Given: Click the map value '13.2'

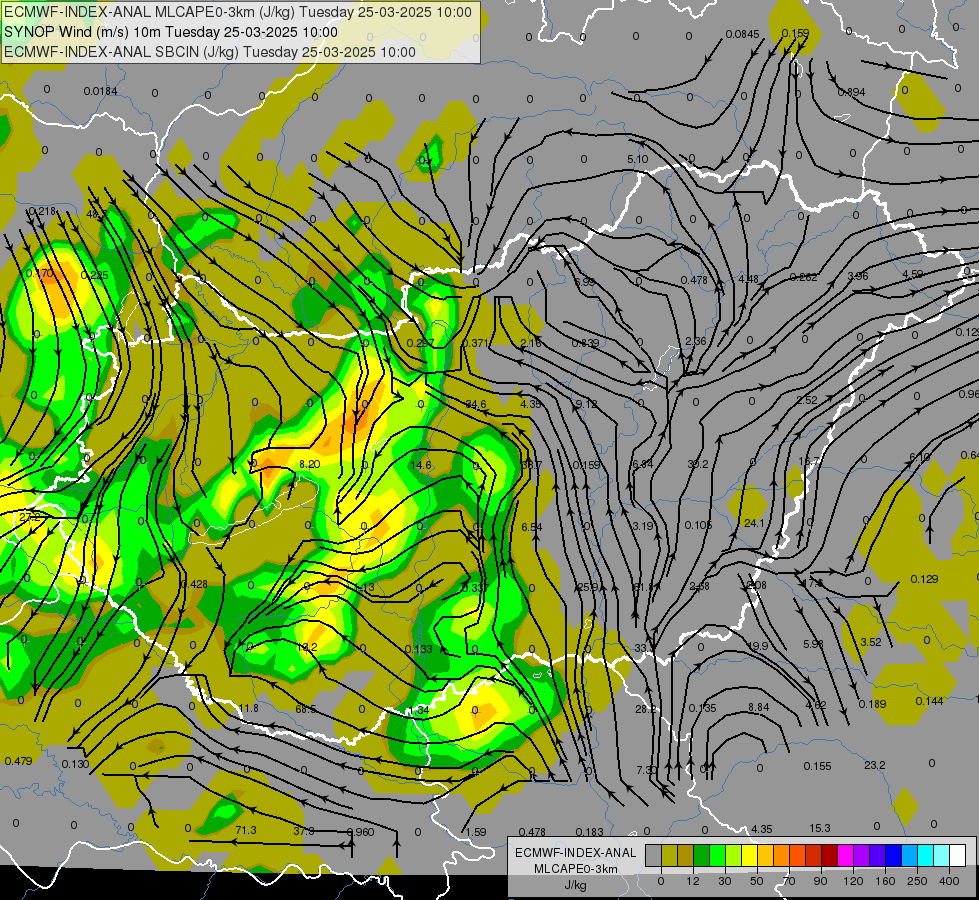Looking at the screenshot, I should [x=307, y=648].
